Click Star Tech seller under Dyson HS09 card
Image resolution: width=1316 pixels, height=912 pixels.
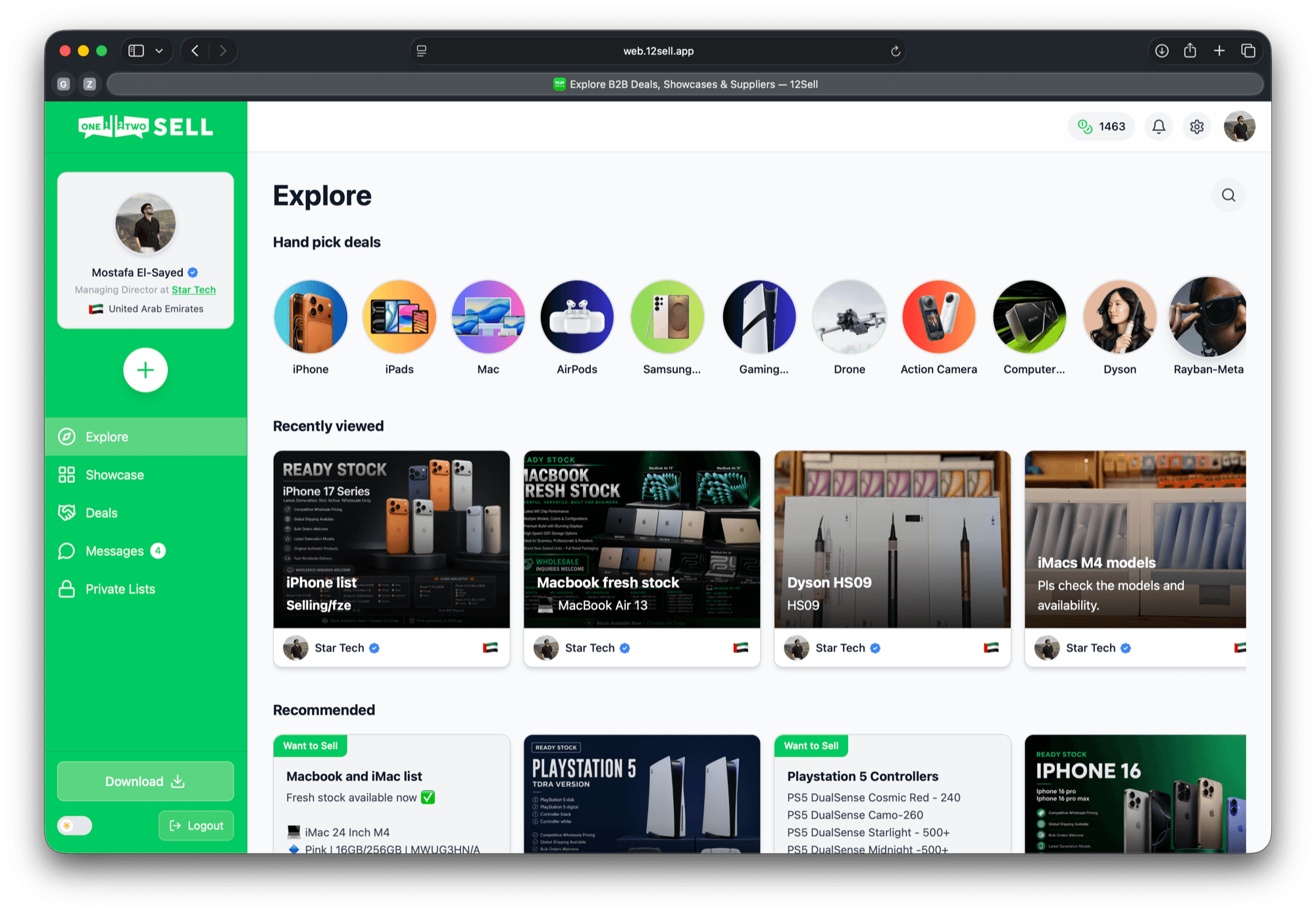(832, 648)
